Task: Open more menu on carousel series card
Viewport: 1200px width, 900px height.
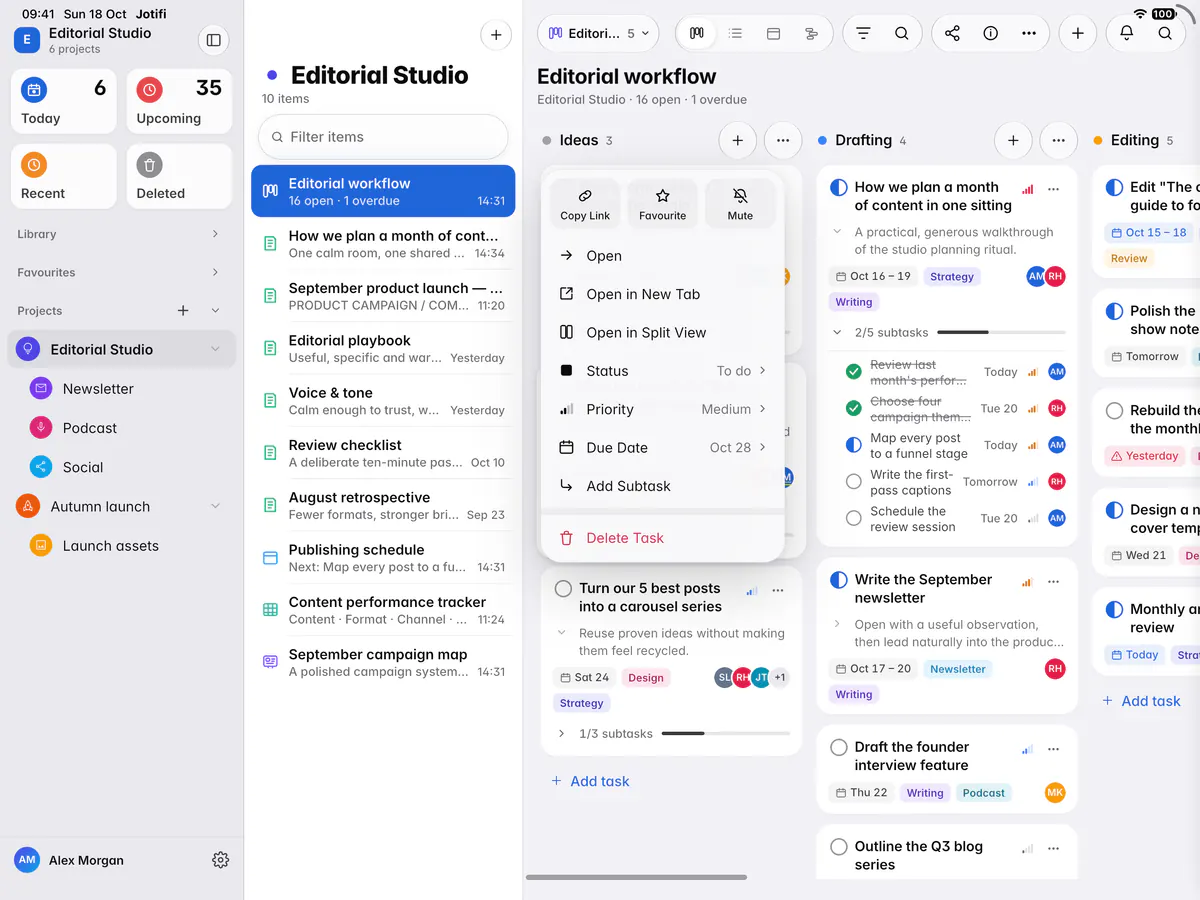Action: click(x=778, y=590)
